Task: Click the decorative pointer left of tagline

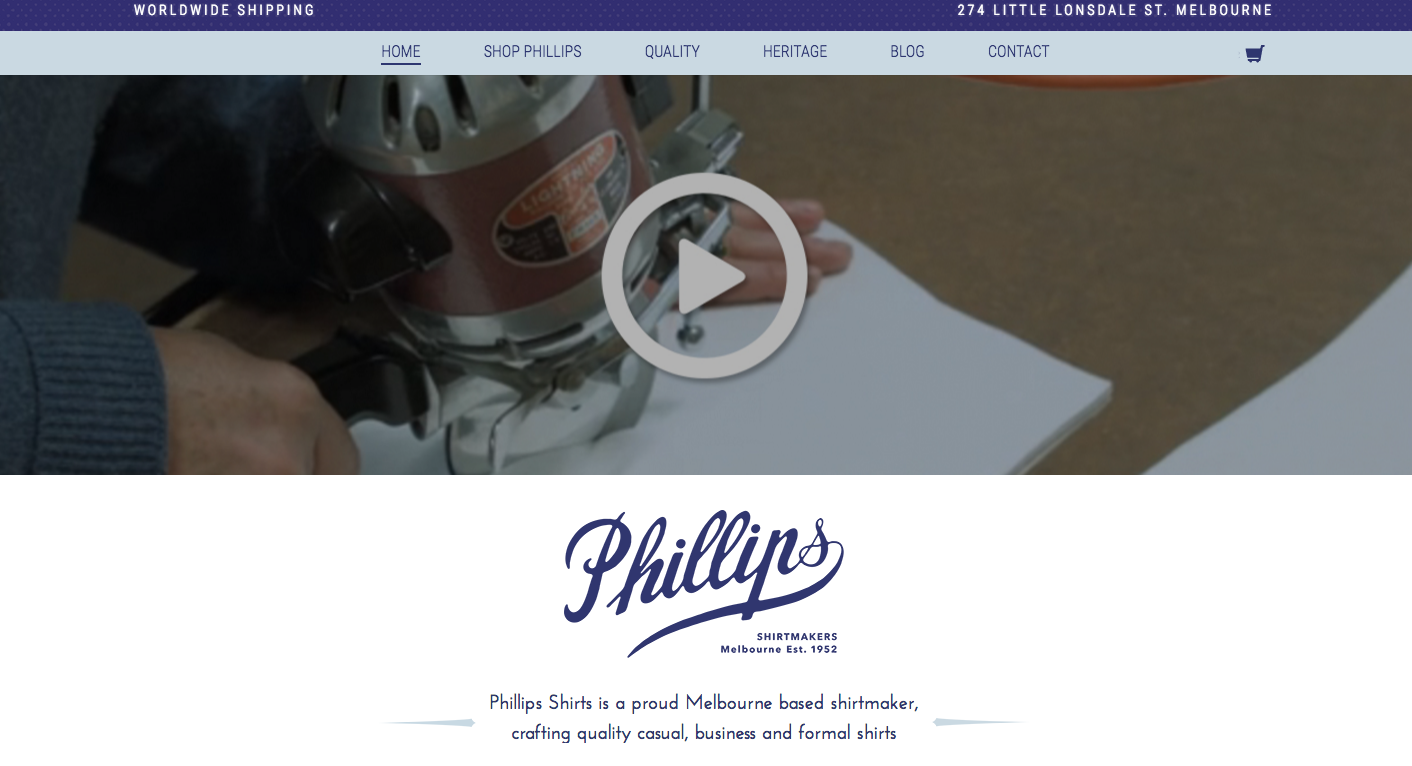Action: point(430,722)
